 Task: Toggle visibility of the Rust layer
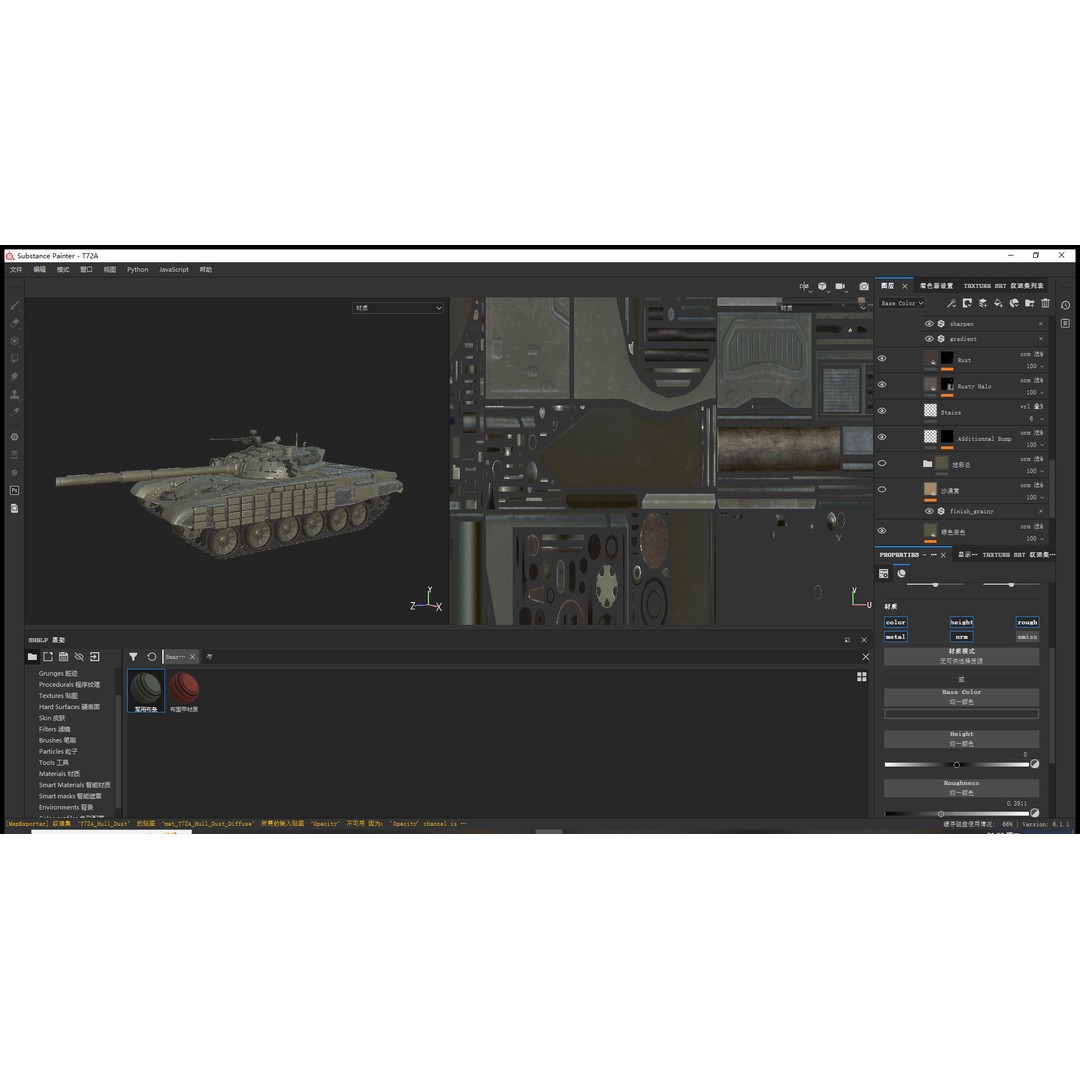click(x=882, y=358)
